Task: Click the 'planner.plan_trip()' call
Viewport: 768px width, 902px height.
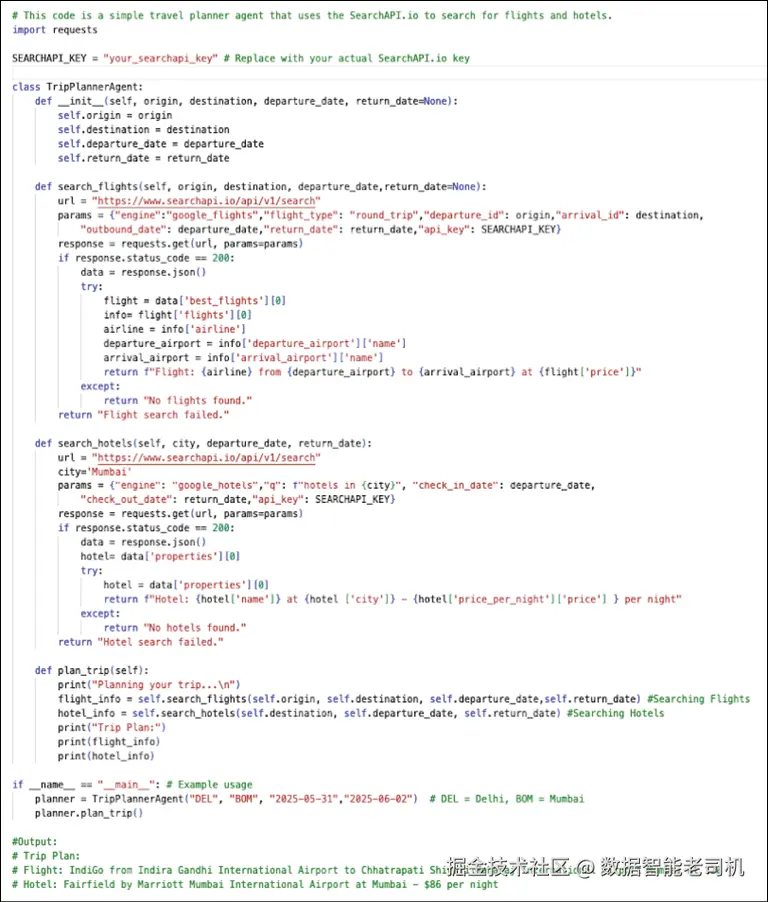Action: click(89, 813)
